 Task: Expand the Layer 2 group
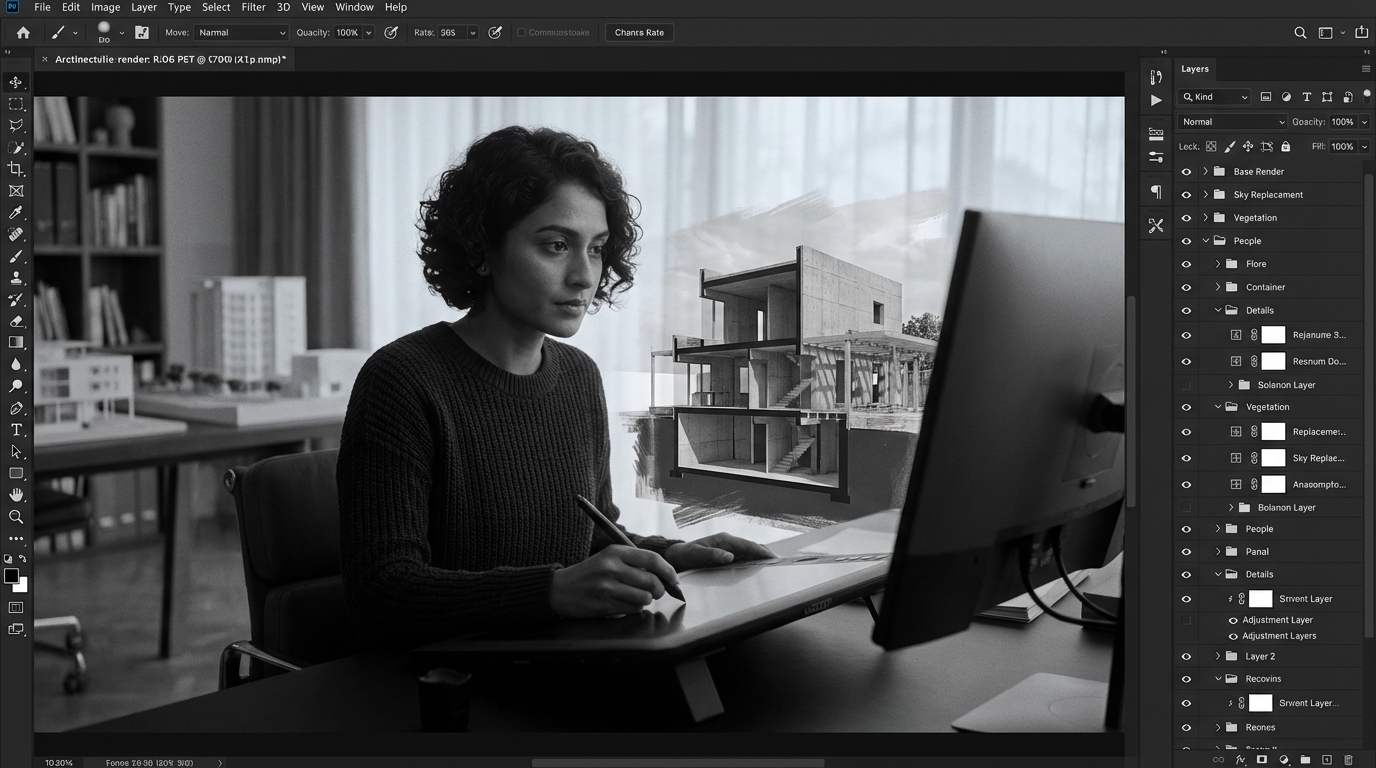point(1217,656)
